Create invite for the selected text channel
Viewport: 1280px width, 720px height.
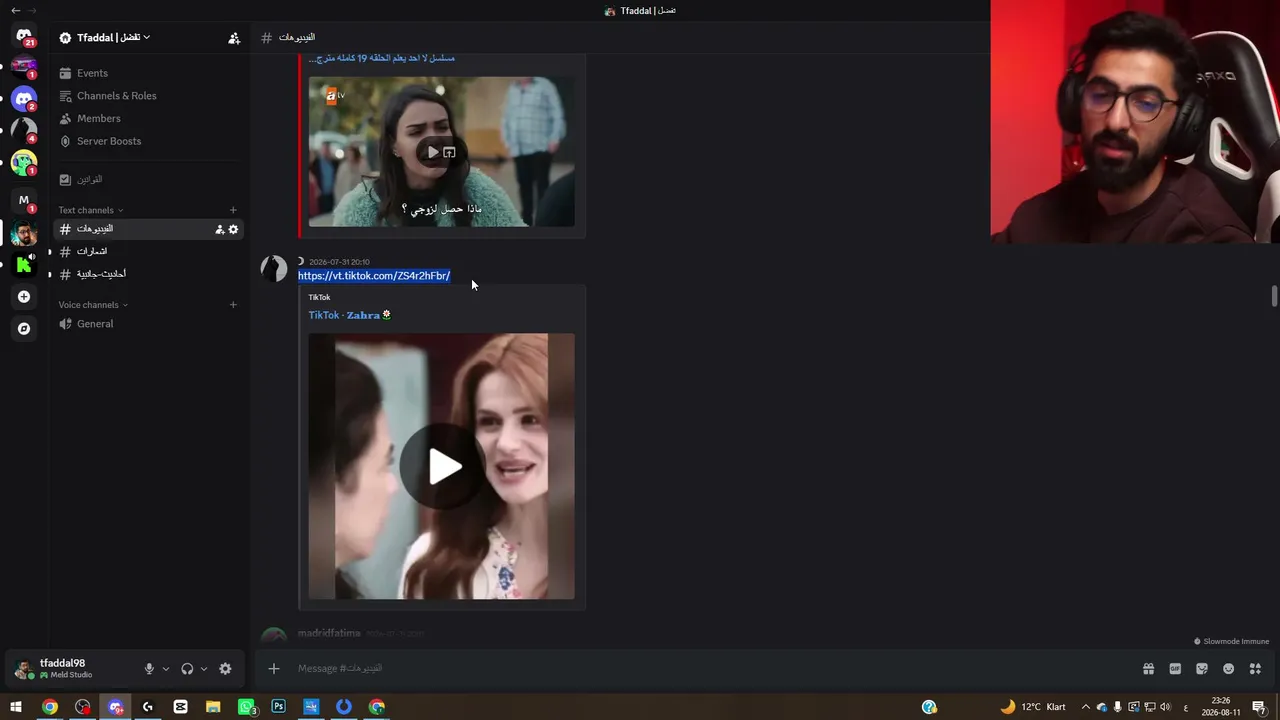pyautogui.click(x=219, y=229)
